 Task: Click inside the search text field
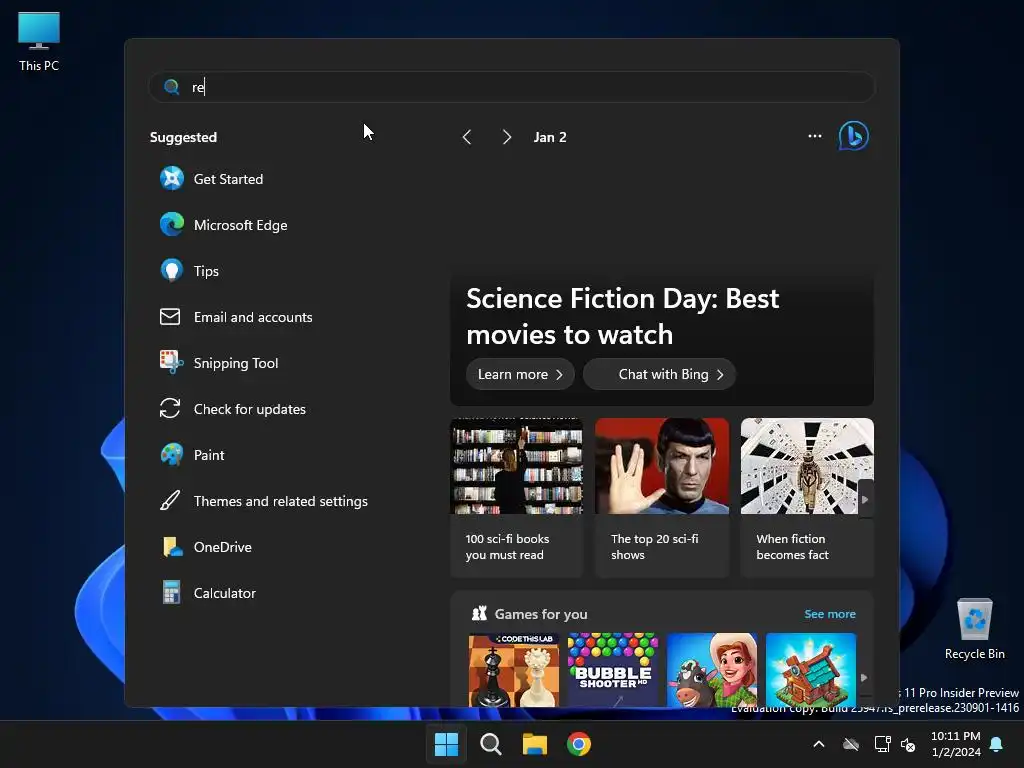coord(511,87)
